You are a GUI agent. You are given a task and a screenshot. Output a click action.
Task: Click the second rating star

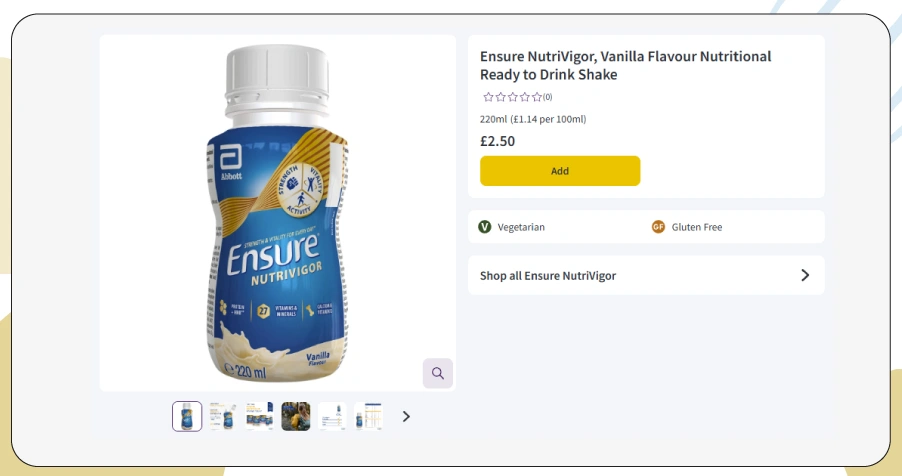pos(500,97)
